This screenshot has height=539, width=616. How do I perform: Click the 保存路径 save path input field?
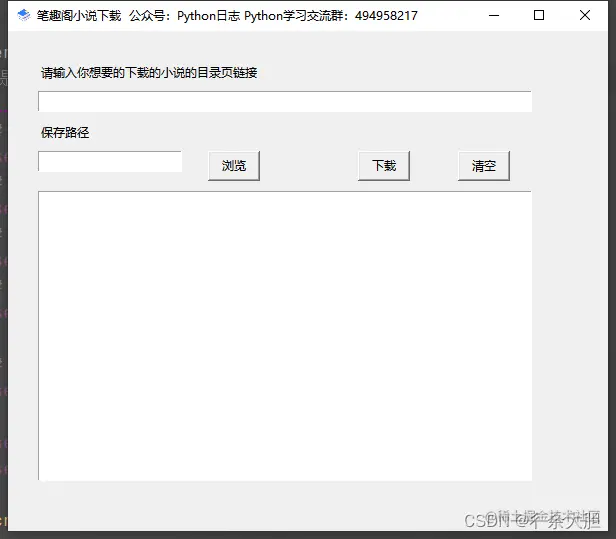[x=110, y=161]
